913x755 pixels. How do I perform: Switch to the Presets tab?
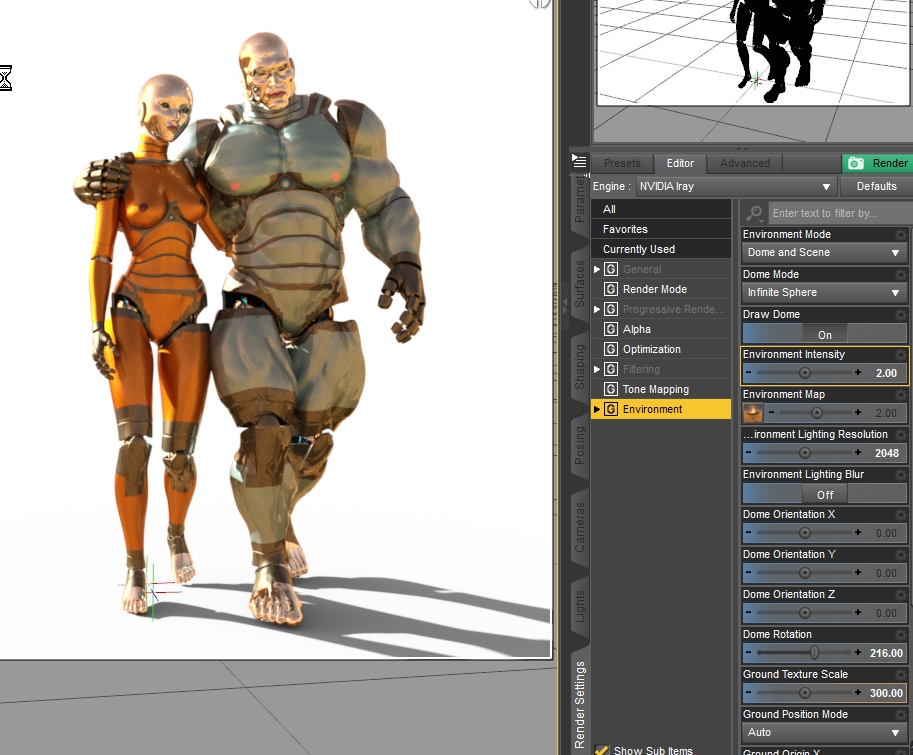[622, 163]
